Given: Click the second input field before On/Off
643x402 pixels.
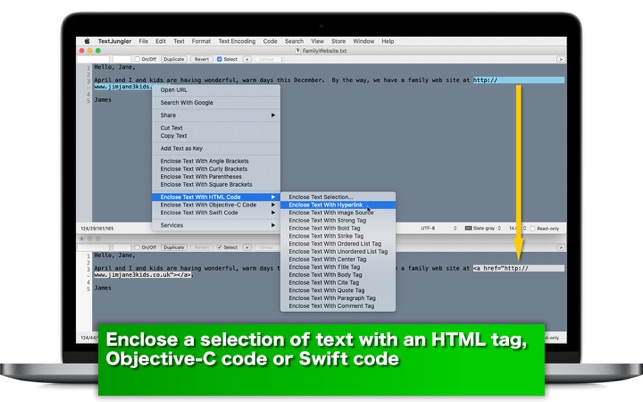Looking at the screenshot, I should [x=122, y=59].
